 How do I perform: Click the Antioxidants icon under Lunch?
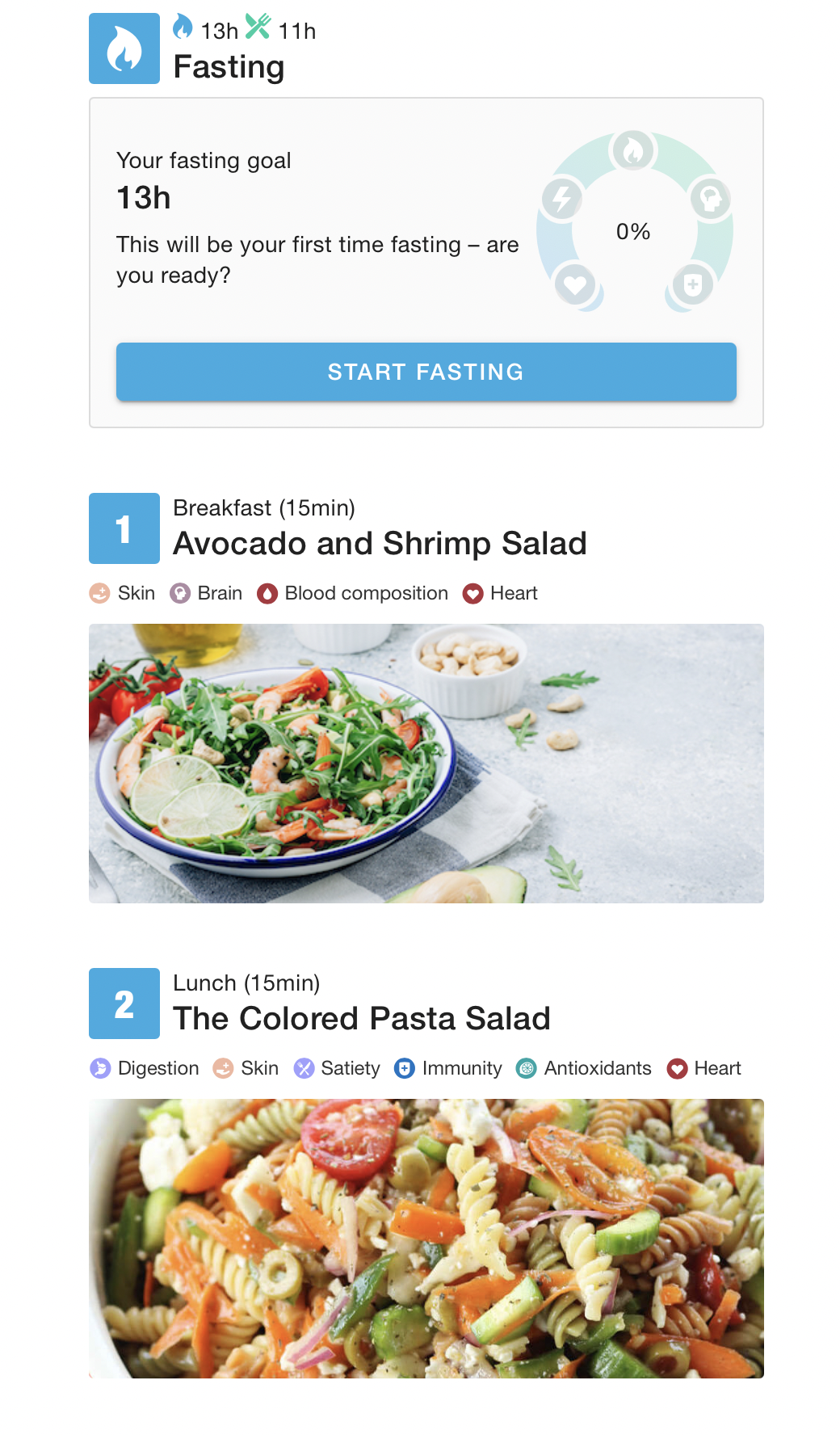(526, 1069)
